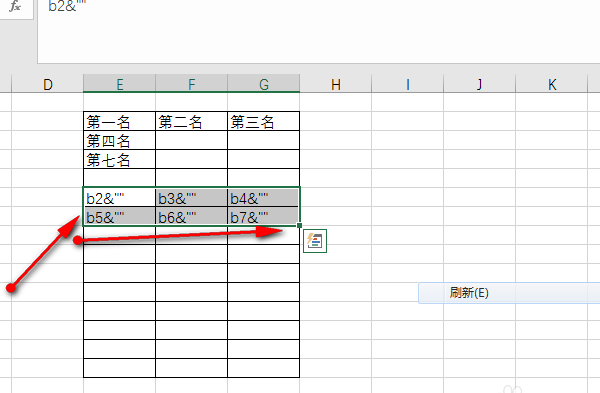The image size is (600, 393).
Task: Click the cell containing 第三名
Action: click(x=264, y=121)
